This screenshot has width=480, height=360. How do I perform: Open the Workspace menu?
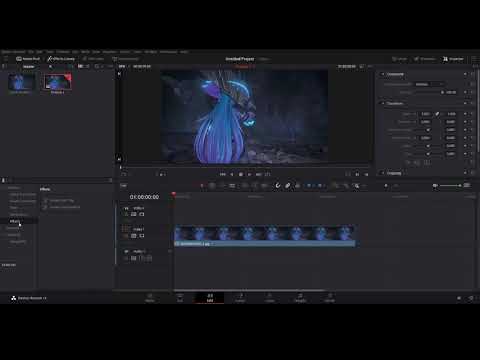coord(169,52)
